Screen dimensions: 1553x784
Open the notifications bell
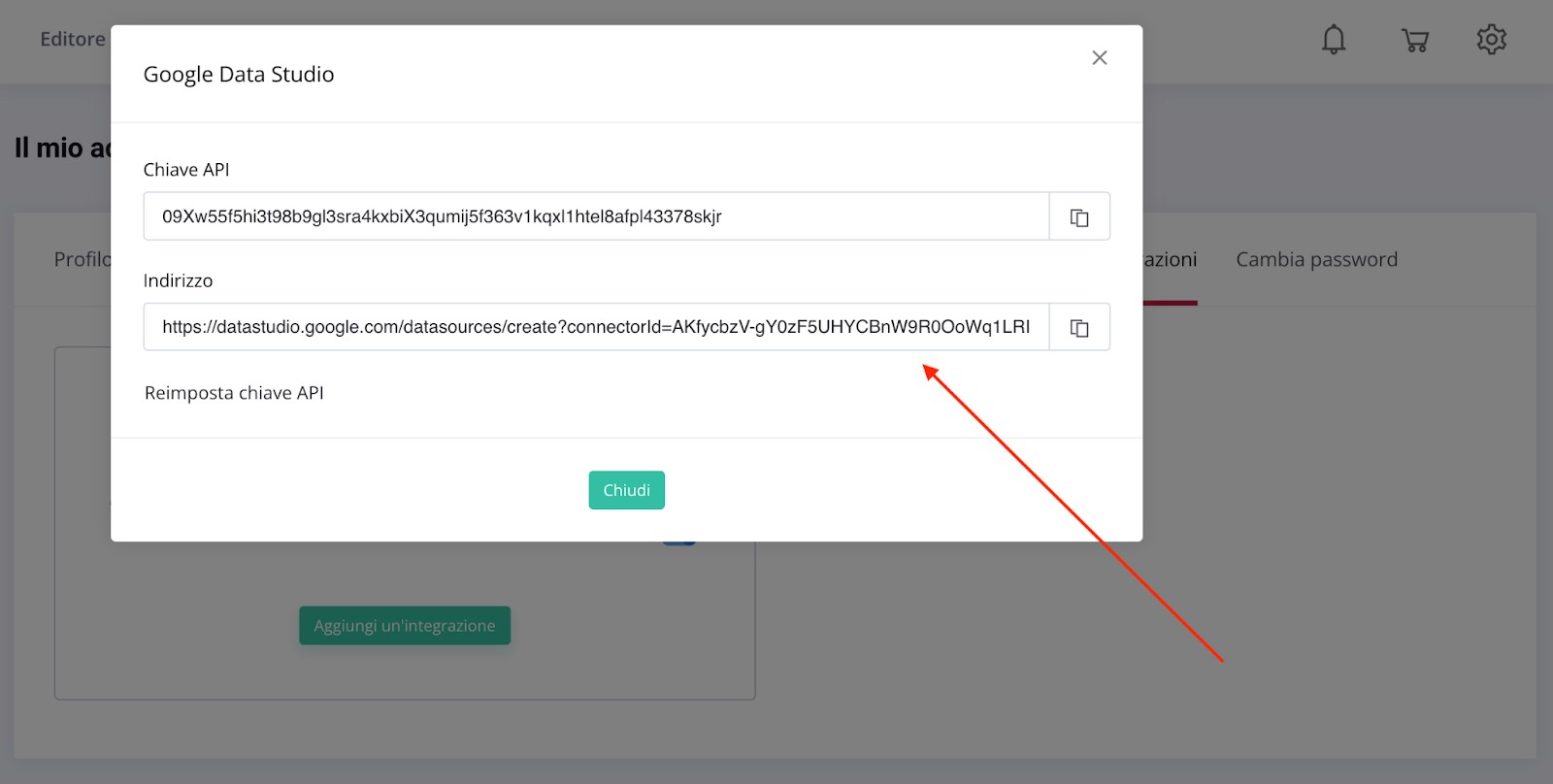pyautogui.click(x=1334, y=40)
